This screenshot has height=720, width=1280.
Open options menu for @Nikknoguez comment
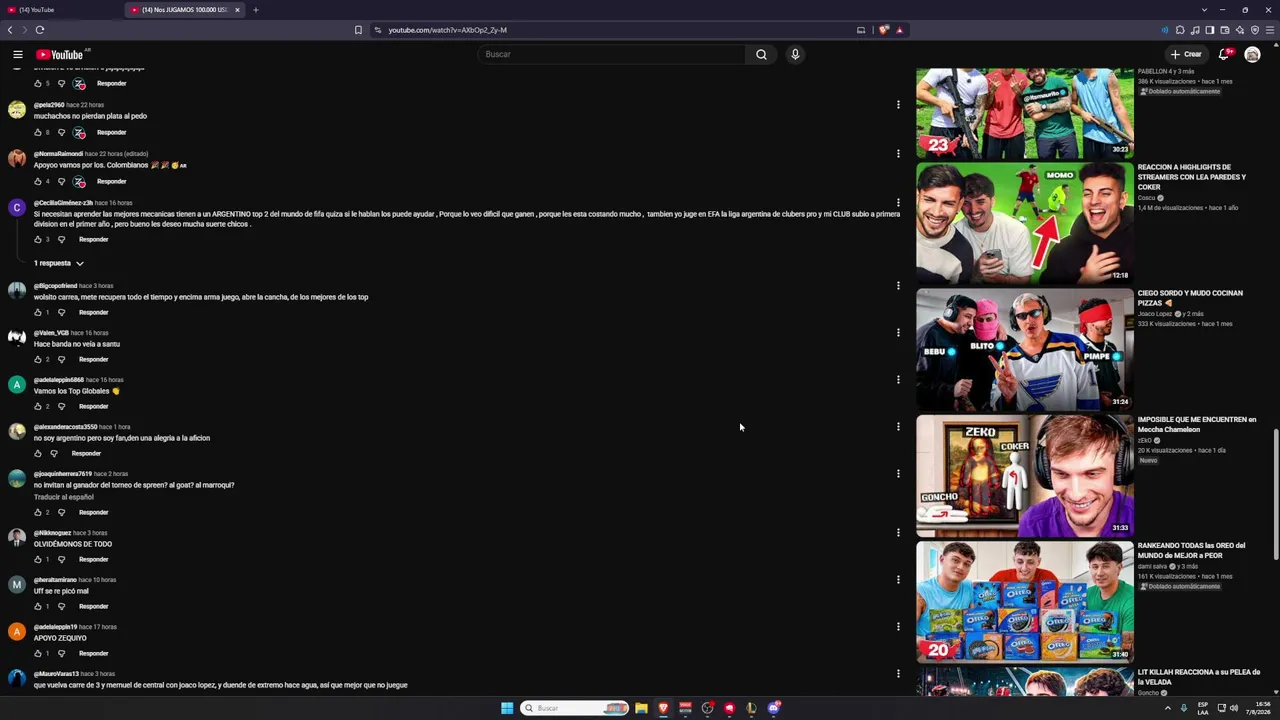(898, 533)
